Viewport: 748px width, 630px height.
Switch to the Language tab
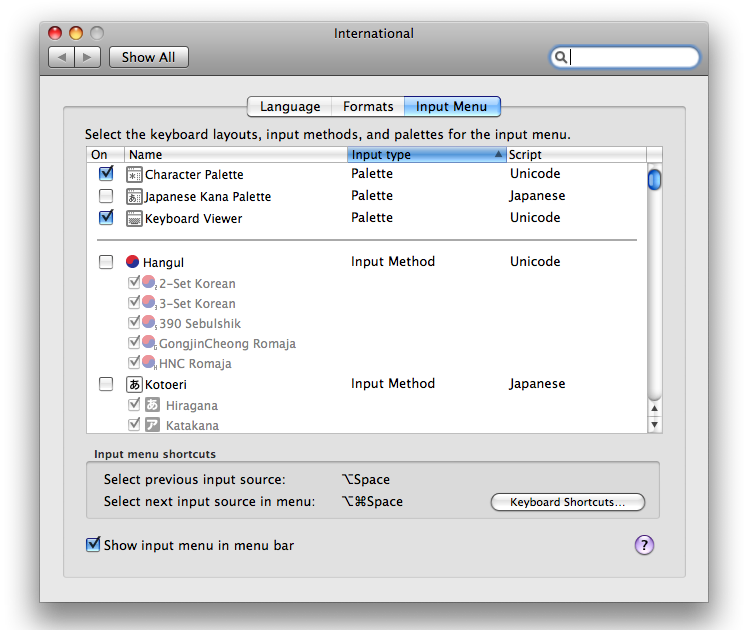click(290, 106)
